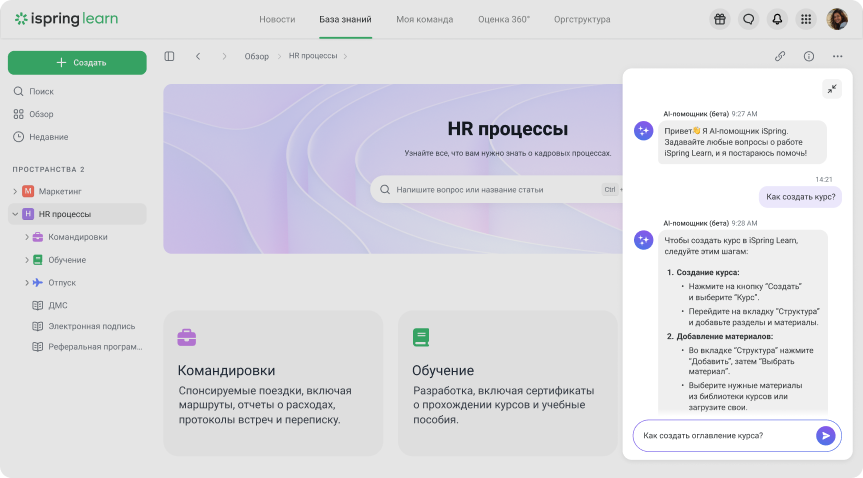Copy the page link icon

[780, 56]
